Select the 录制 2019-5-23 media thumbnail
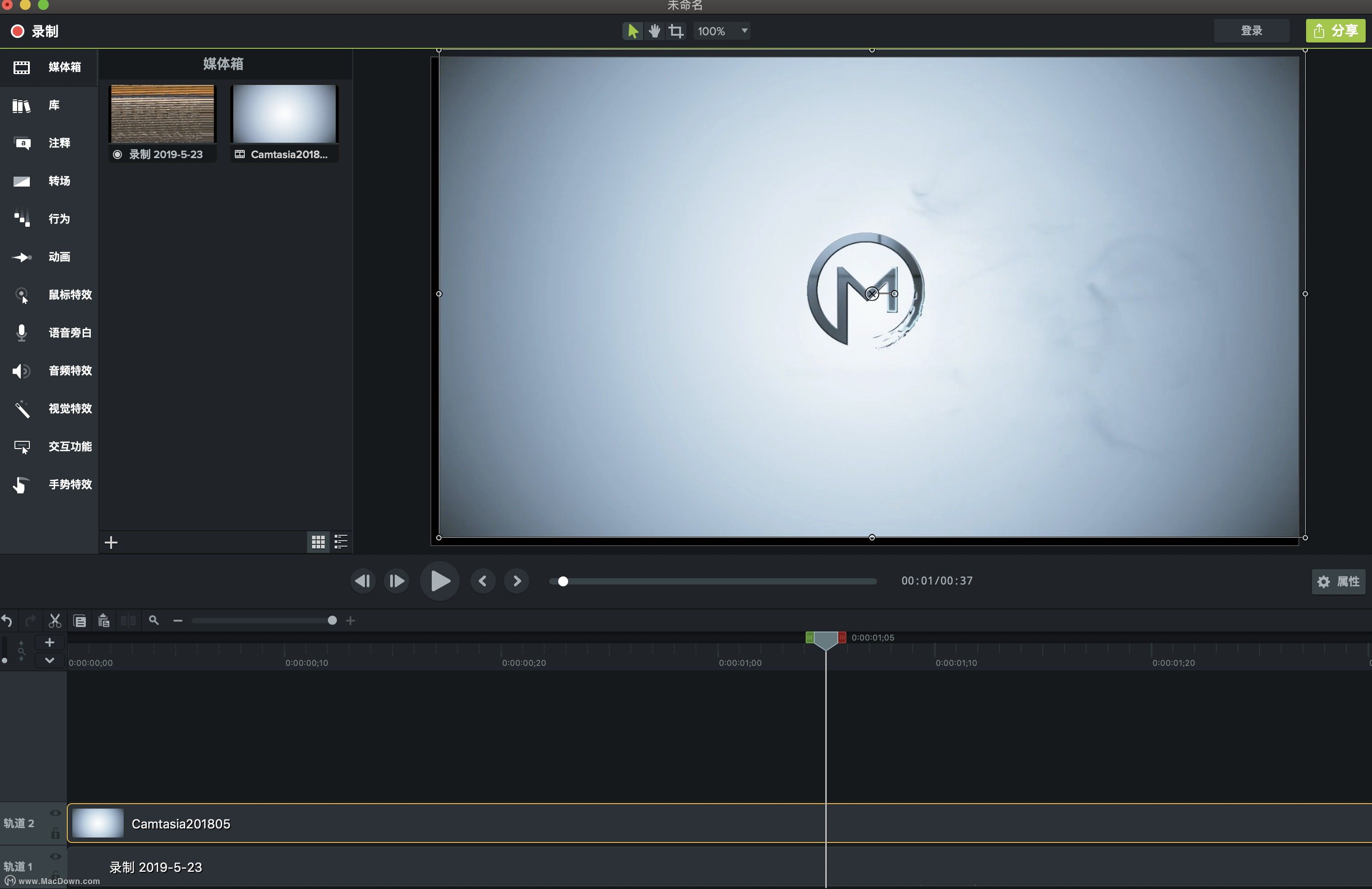Image resolution: width=1372 pixels, height=889 pixels. click(163, 122)
